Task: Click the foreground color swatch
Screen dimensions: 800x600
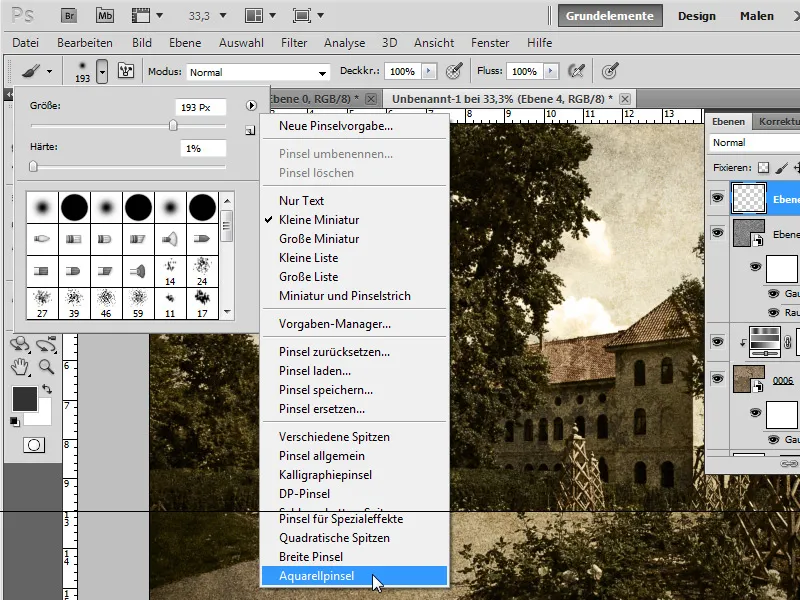Action: pos(24,399)
